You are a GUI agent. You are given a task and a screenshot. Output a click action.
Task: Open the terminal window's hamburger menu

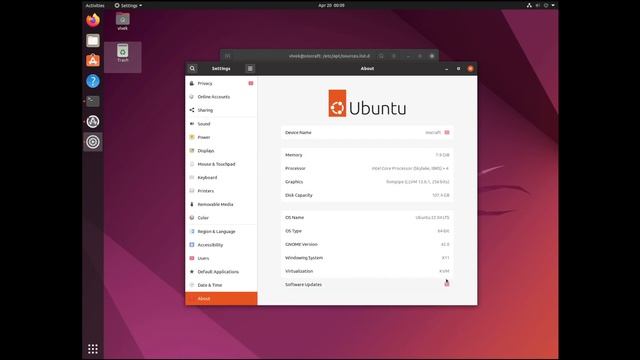tap(394, 56)
